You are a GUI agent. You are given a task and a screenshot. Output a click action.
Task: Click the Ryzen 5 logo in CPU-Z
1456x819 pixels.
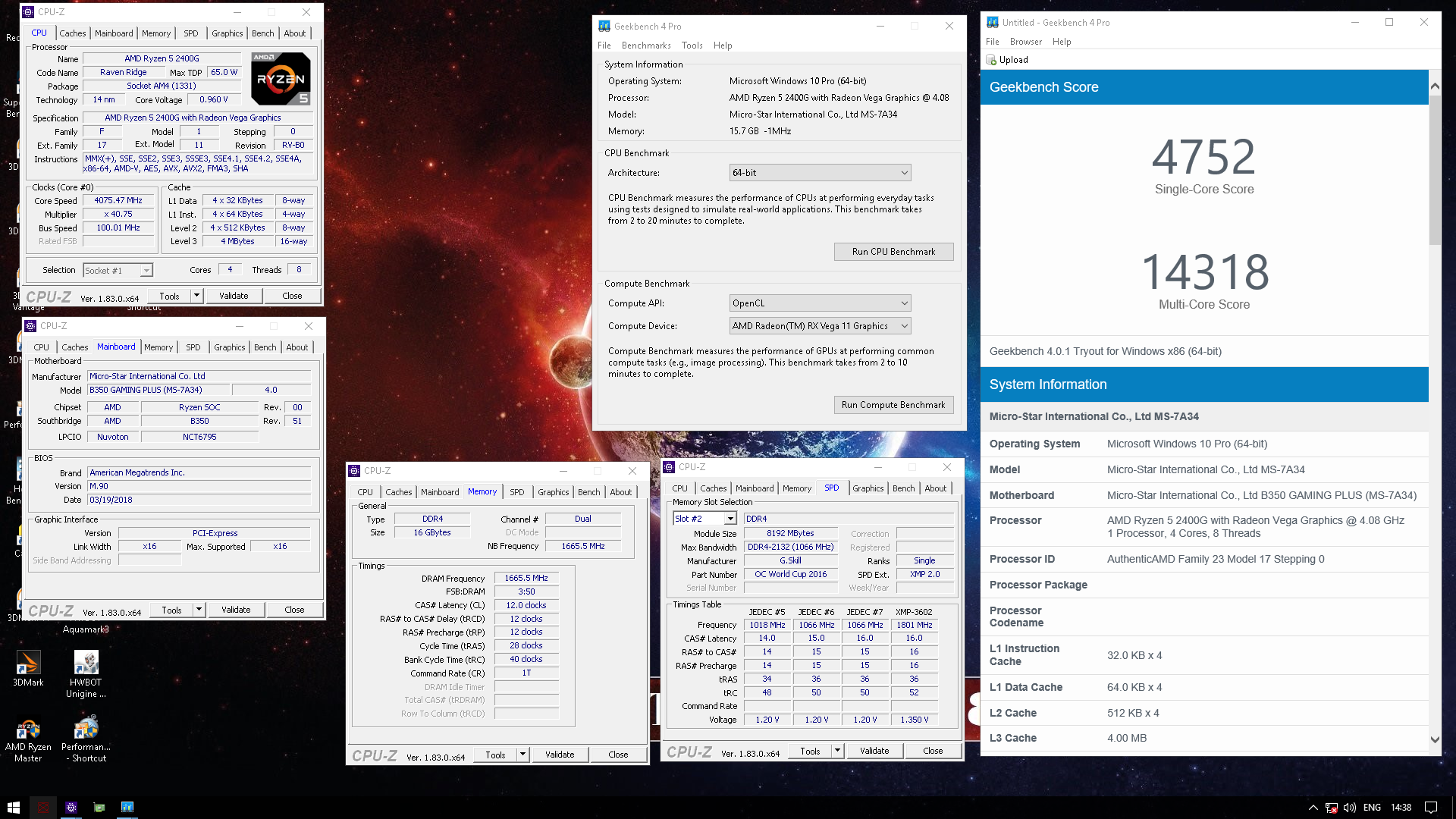tap(281, 78)
